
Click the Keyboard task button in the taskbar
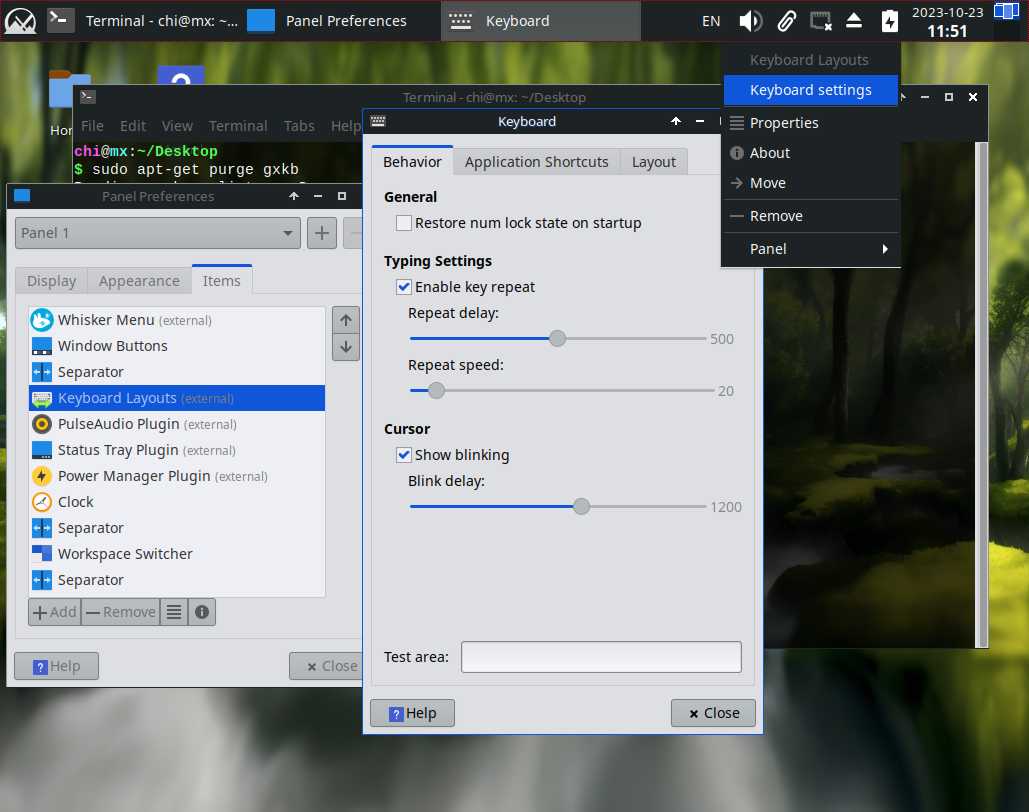pos(541,21)
